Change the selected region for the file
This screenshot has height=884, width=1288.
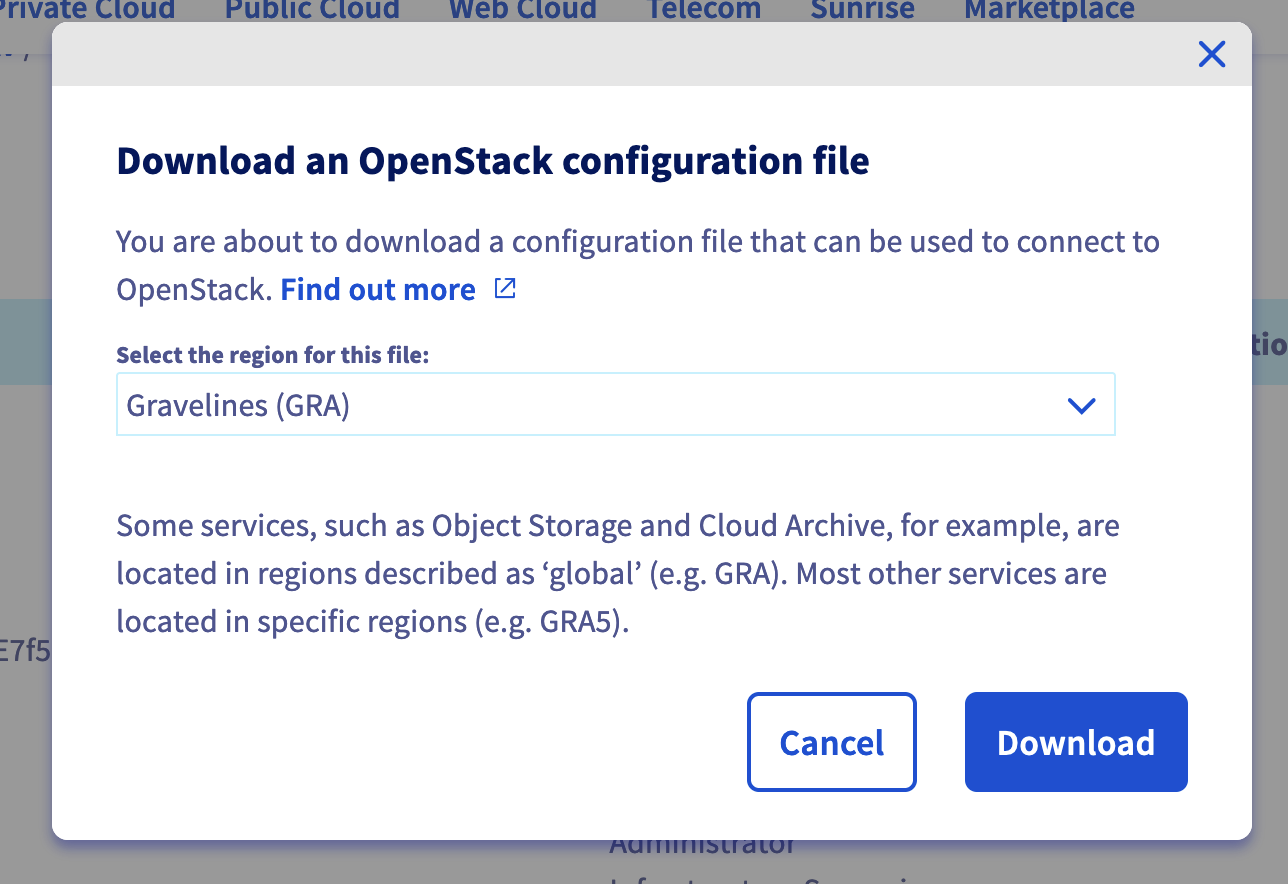pos(615,405)
